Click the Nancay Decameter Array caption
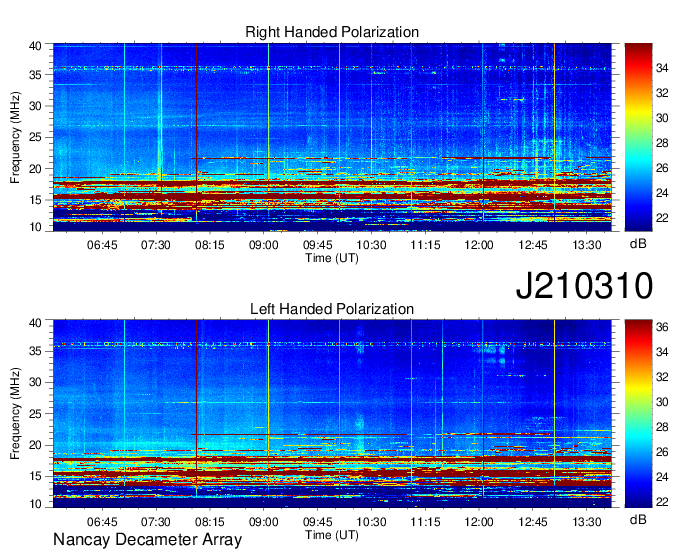The height and width of the screenshot is (552, 680). tap(147, 540)
